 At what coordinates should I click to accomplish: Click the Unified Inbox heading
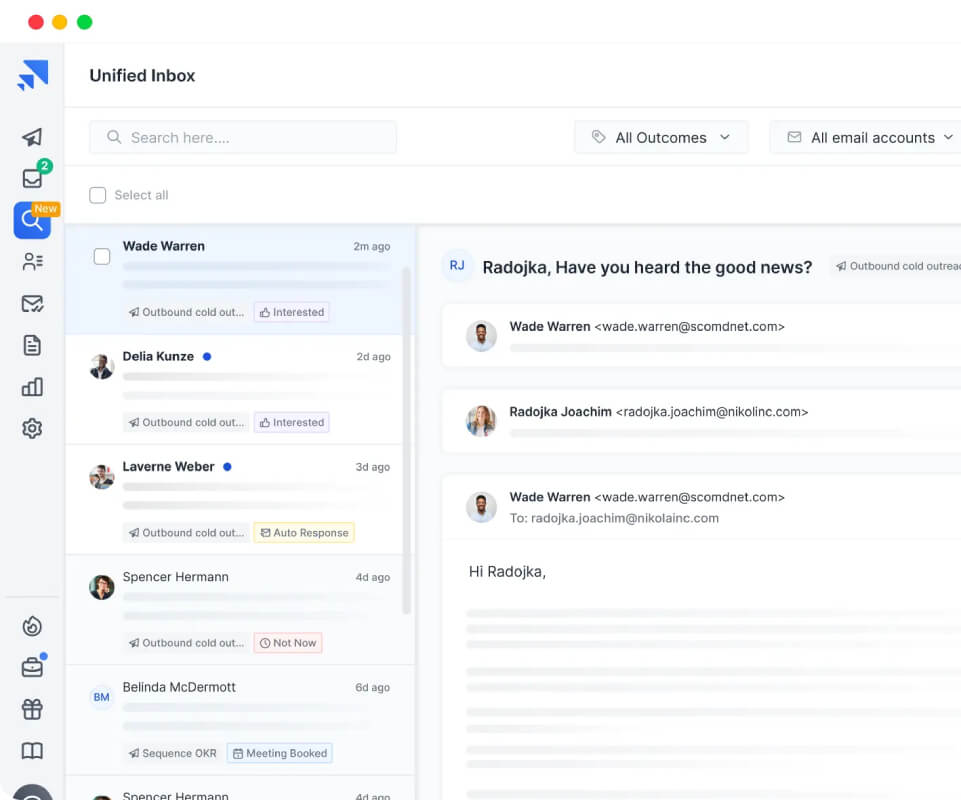click(142, 75)
